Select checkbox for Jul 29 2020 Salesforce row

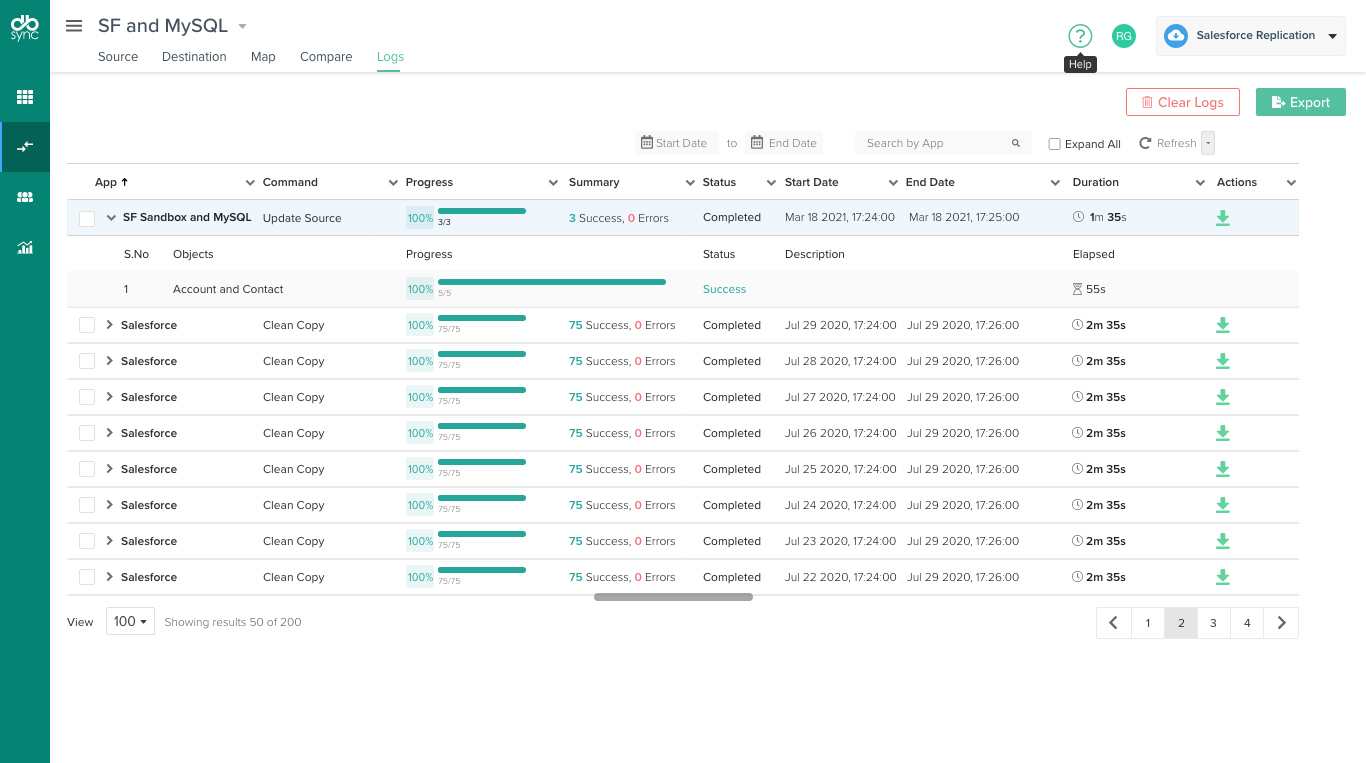87,325
